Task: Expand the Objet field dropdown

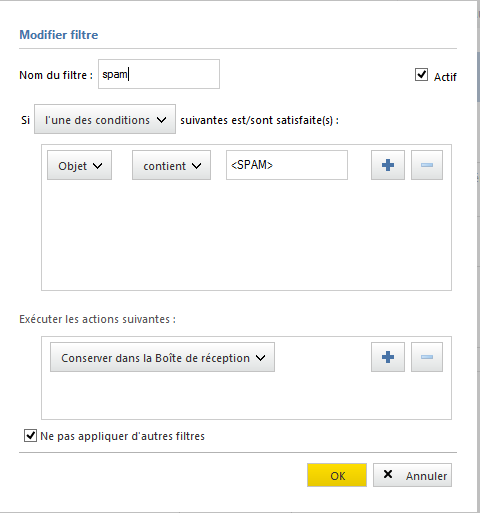Action: click(x=79, y=165)
